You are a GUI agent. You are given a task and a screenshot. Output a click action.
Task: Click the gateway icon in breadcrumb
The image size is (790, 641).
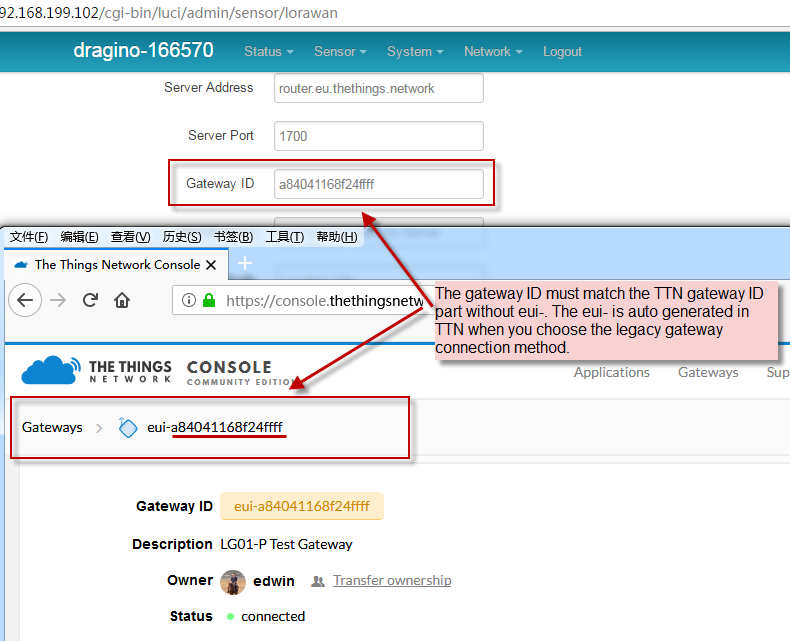coord(127,428)
